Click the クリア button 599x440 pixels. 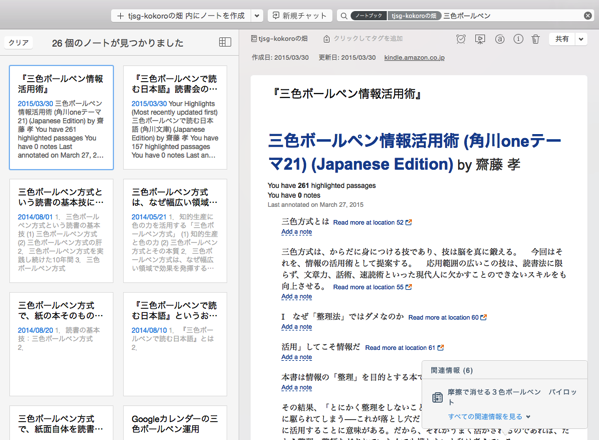(x=18, y=43)
